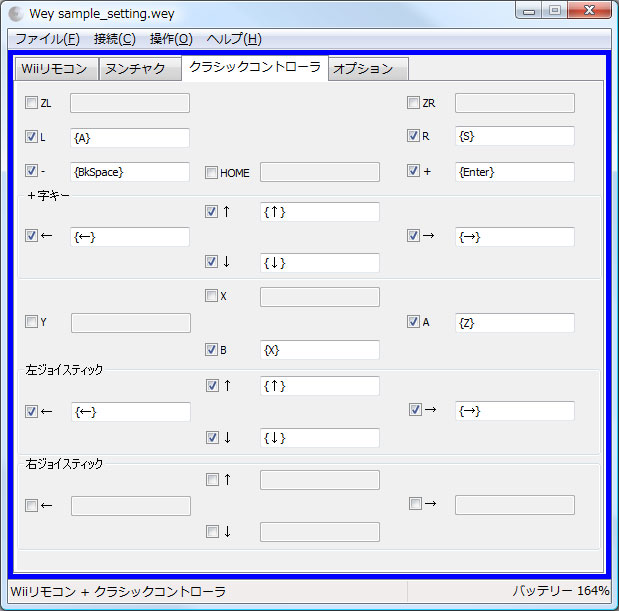The height and width of the screenshot is (611, 619).
Task: Click the 左ジョイスティック left field {←}
Action: 131,412
